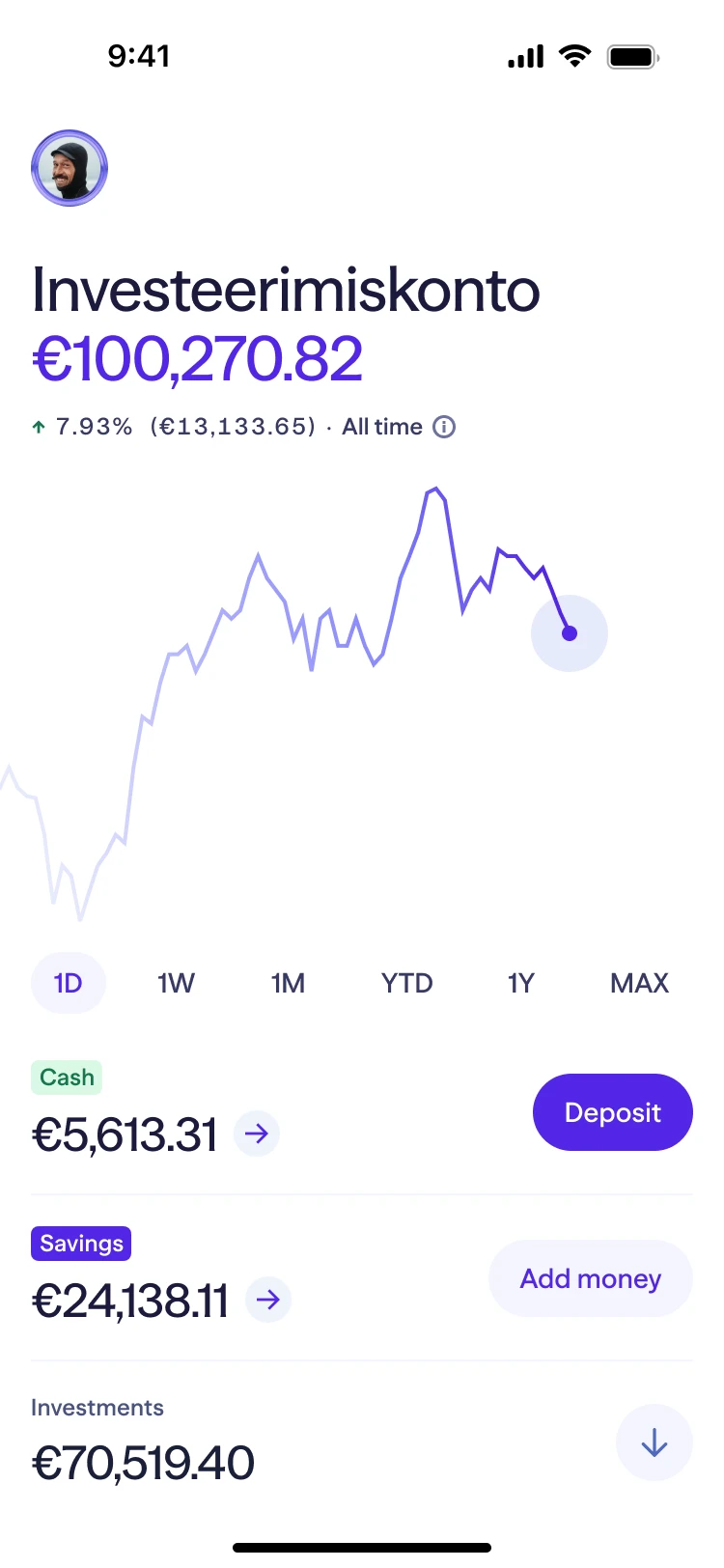Screen dimensions: 724x1568
Task: Select the chart's current value dot marker
Action: click(570, 633)
